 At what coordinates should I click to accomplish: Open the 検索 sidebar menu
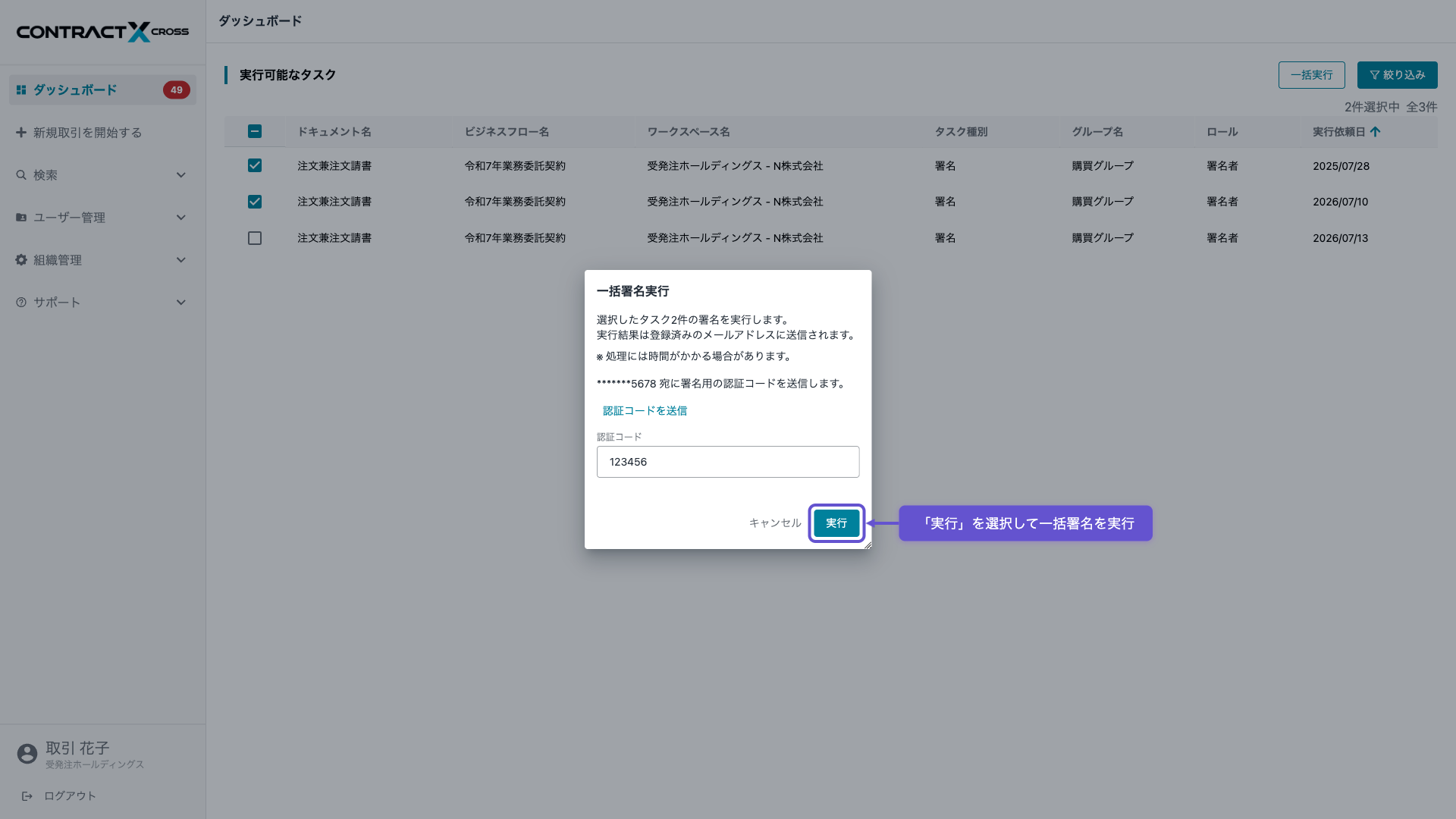coord(102,174)
